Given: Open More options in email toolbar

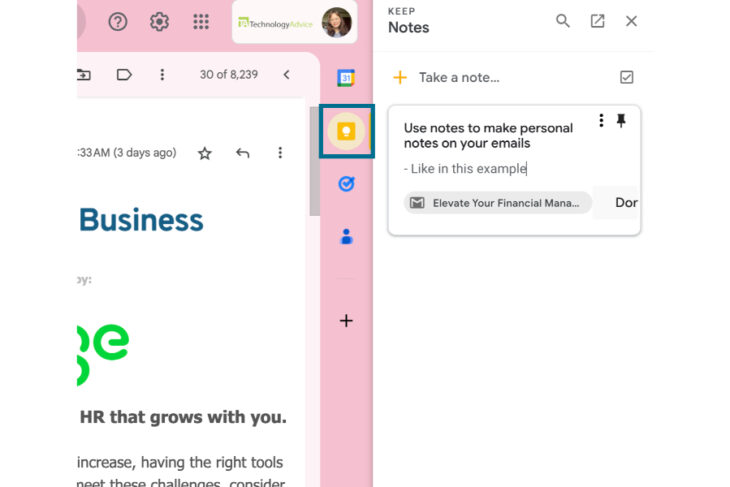Looking at the screenshot, I should [162, 74].
